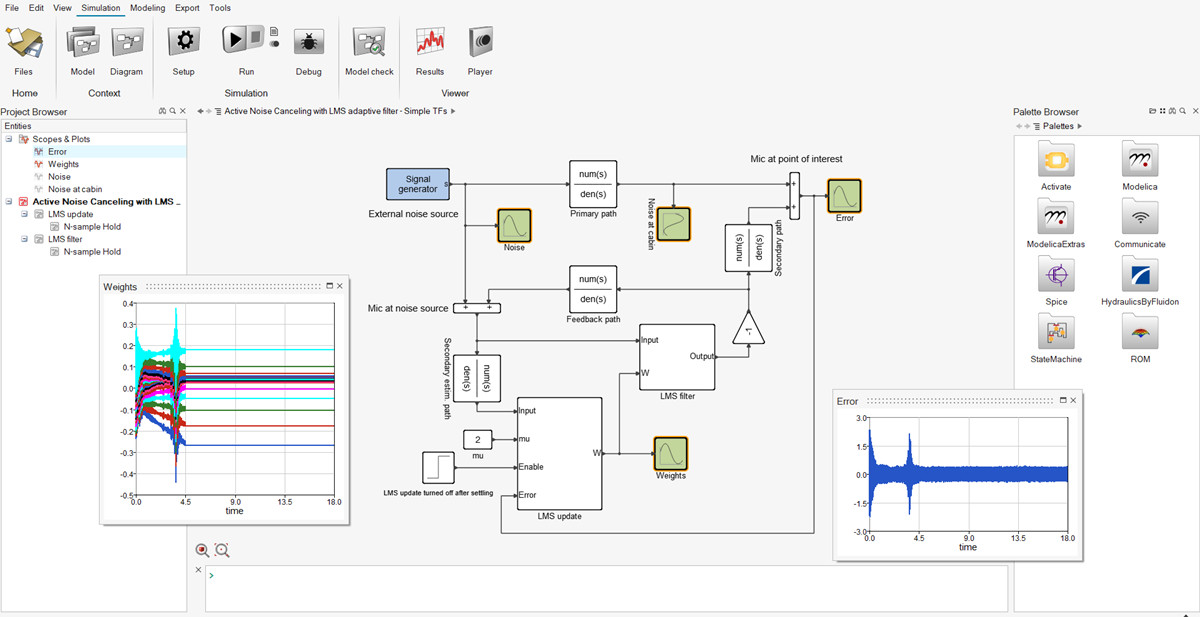Collapse the LMS filter tree node

point(25,239)
